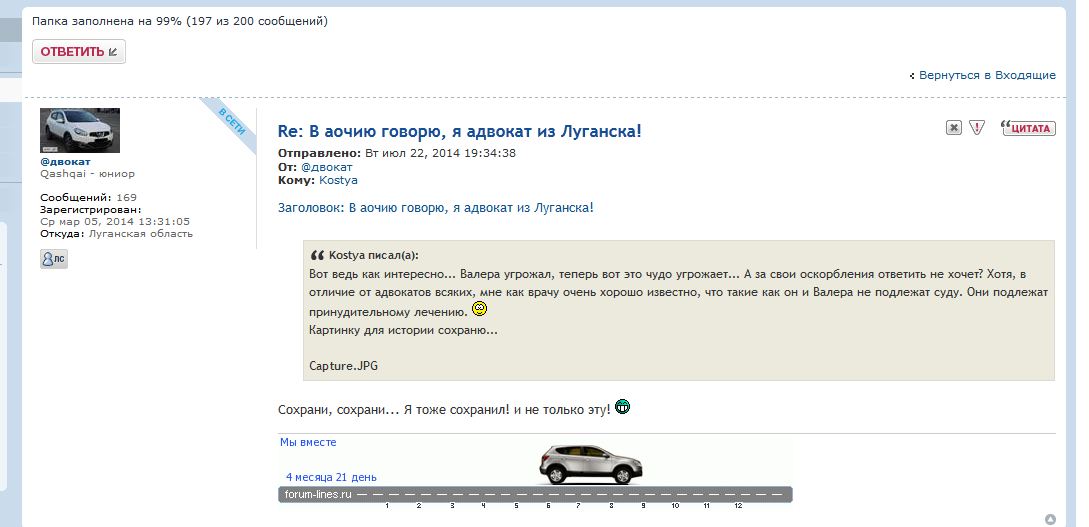Click the 4 месяца 21 день counter
The width and height of the screenshot is (1089, 527).
point(331,477)
